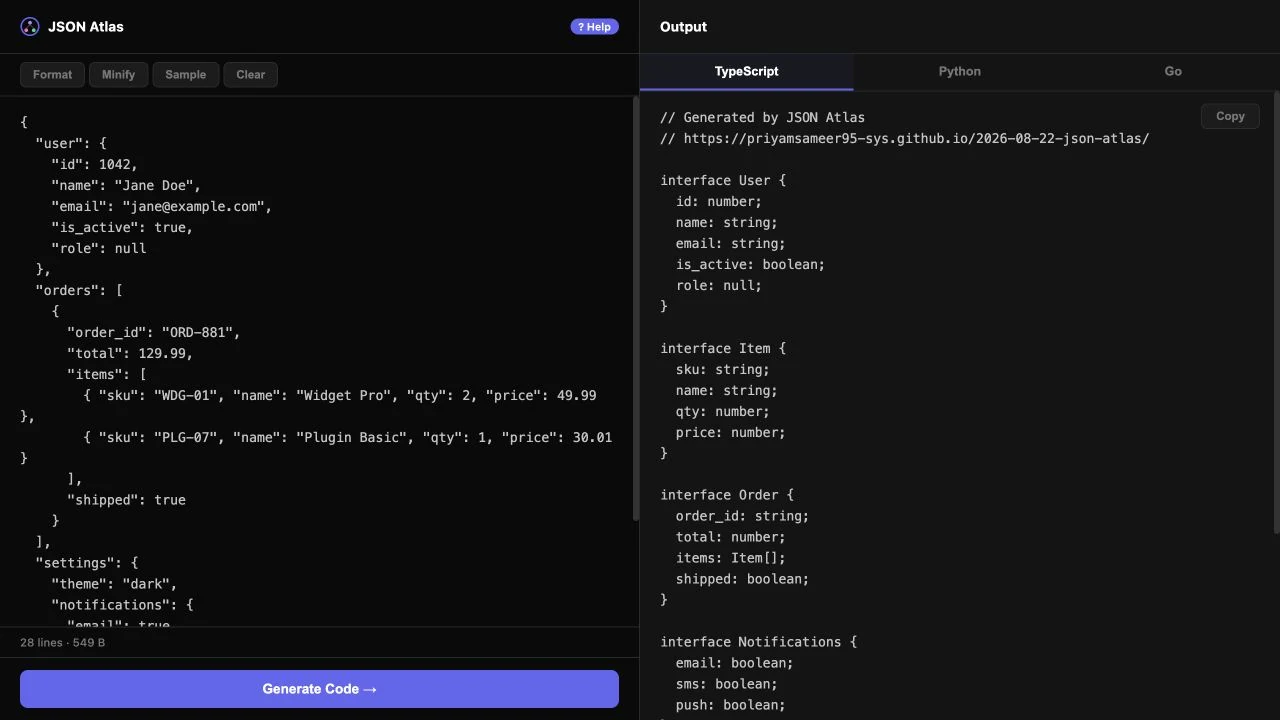Viewport: 1280px width, 720px height.
Task: Click the "sms: boolean;" output line
Action: tap(727, 684)
